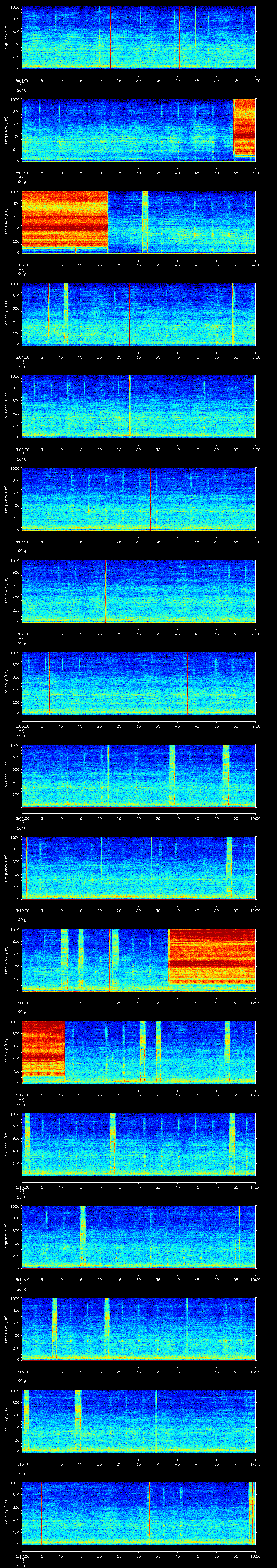Click the red line near 21 seconds in the 5:07:00 spectrogram
The height and width of the screenshot is (1568, 277).
click(x=106, y=590)
